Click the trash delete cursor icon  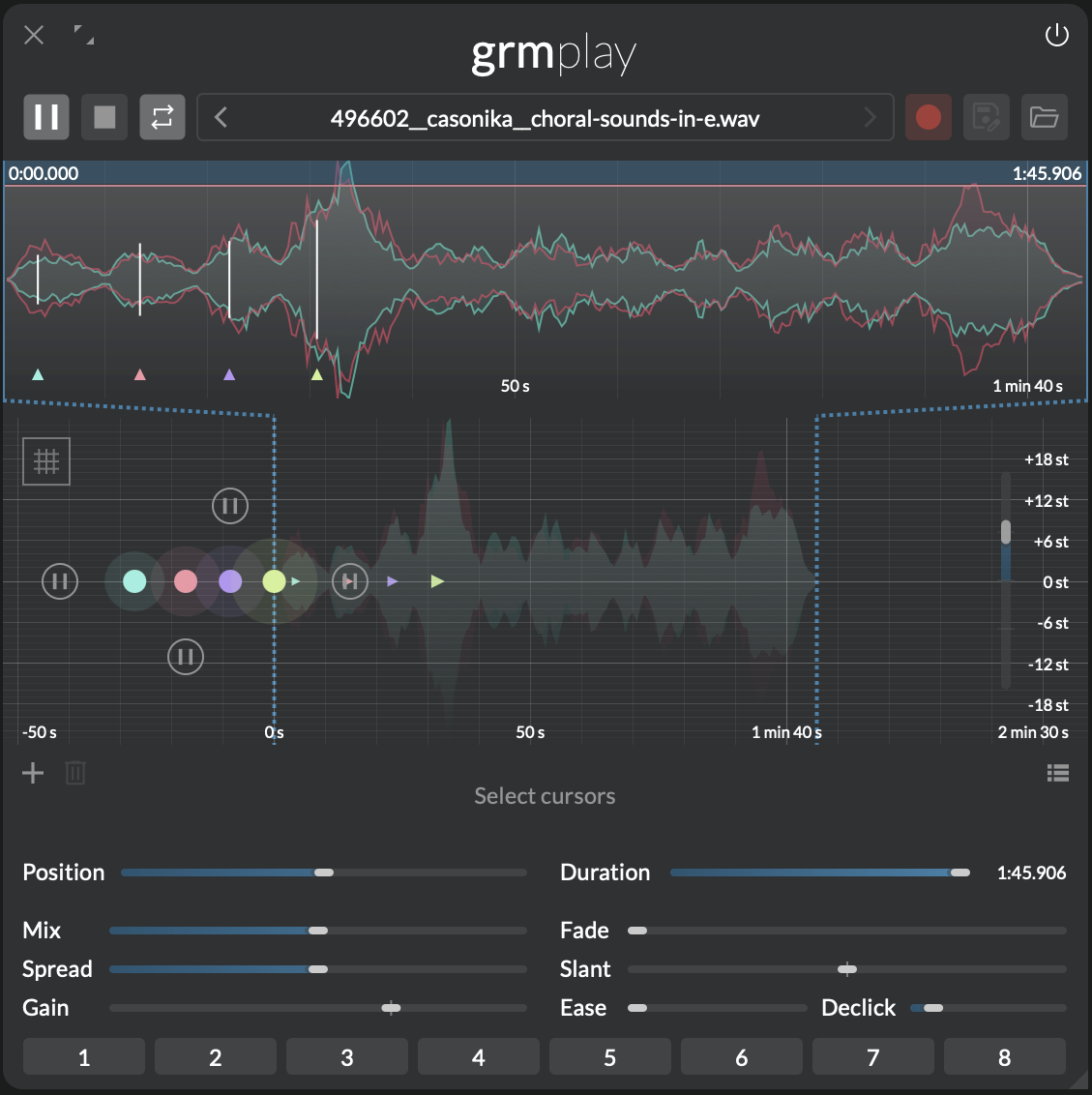[75, 773]
